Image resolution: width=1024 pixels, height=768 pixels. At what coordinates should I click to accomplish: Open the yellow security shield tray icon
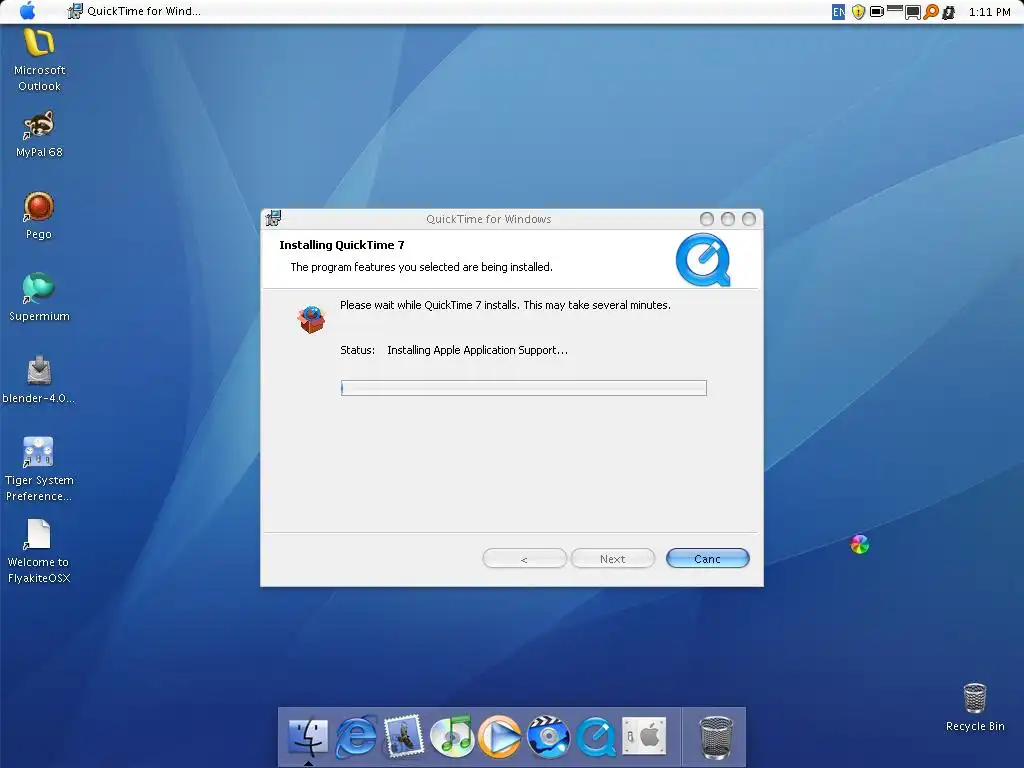[858, 12]
